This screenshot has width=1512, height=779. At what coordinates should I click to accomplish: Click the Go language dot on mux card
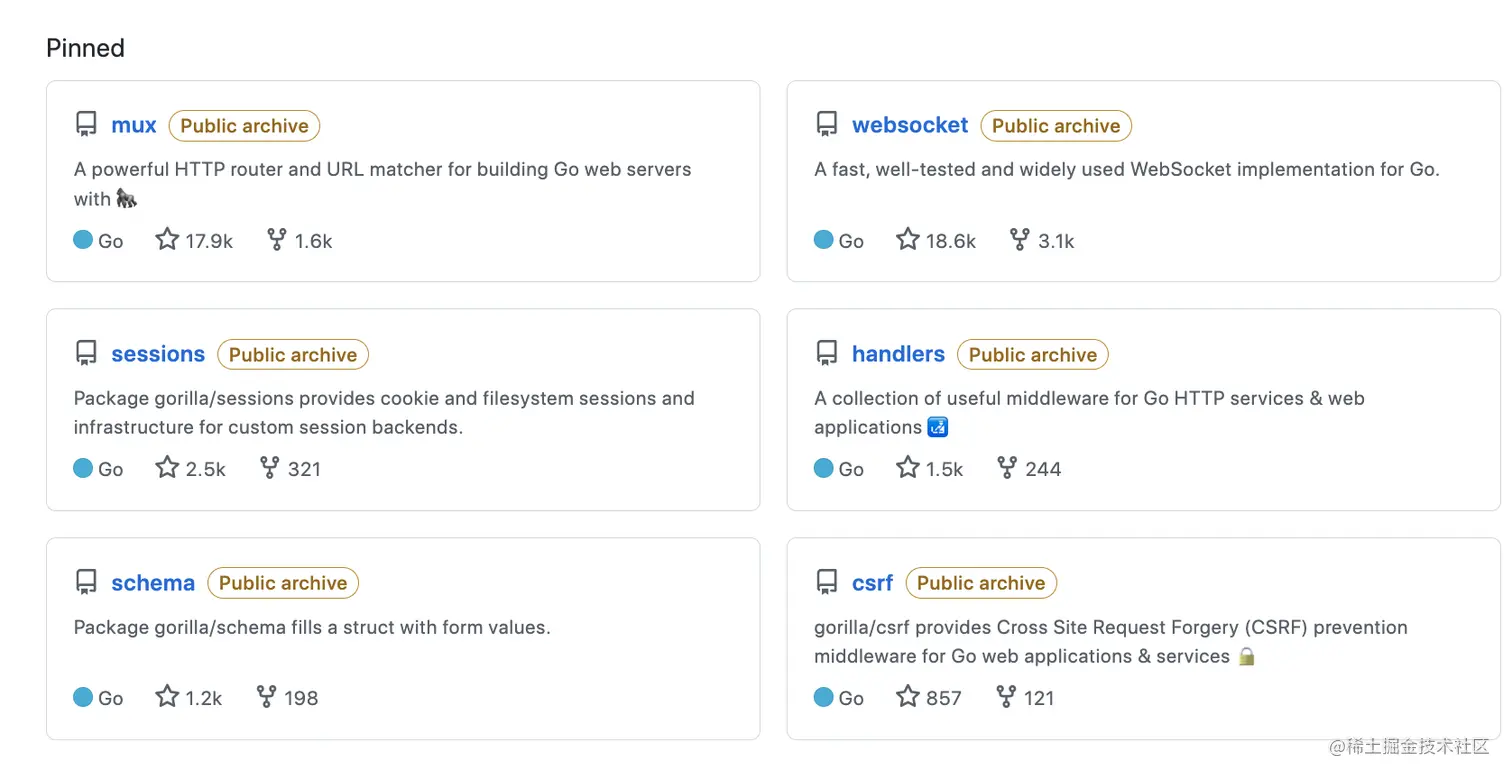pyautogui.click(x=83, y=240)
